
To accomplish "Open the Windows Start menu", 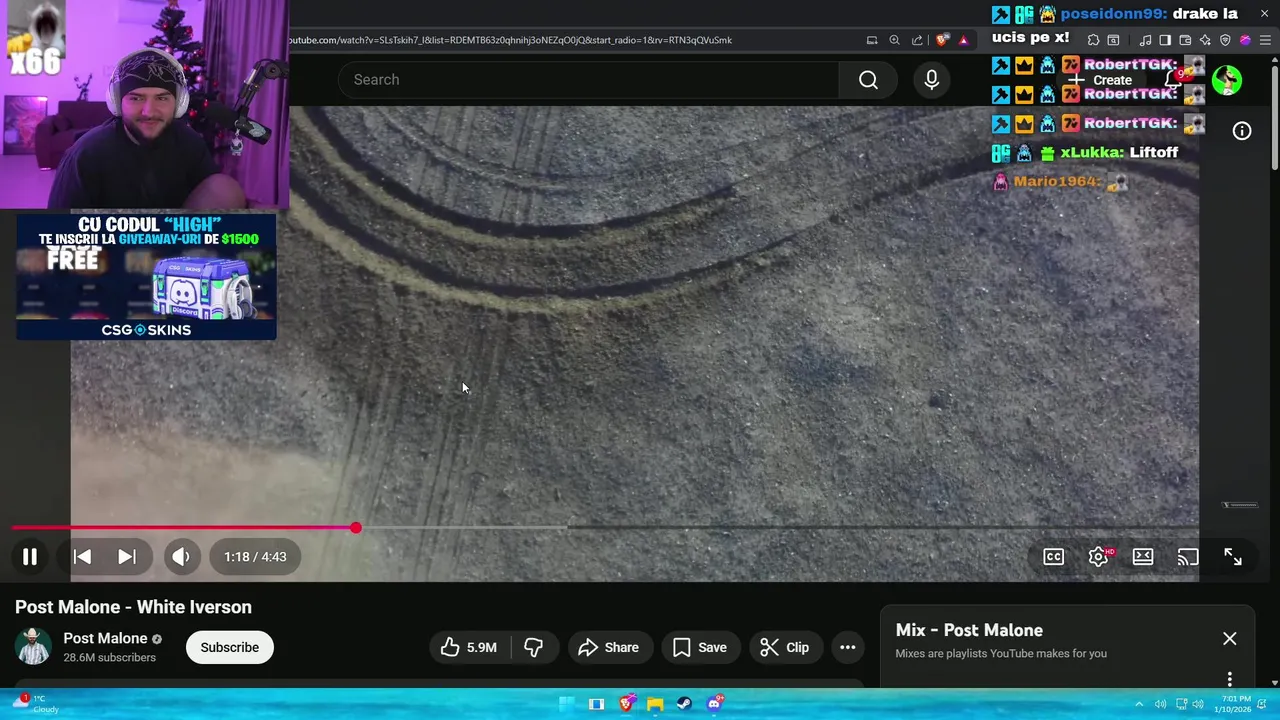I will tap(566, 704).
